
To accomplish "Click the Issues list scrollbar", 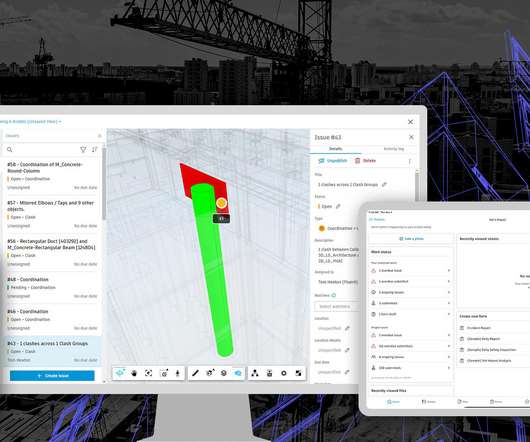I will click(x=104, y=184).
